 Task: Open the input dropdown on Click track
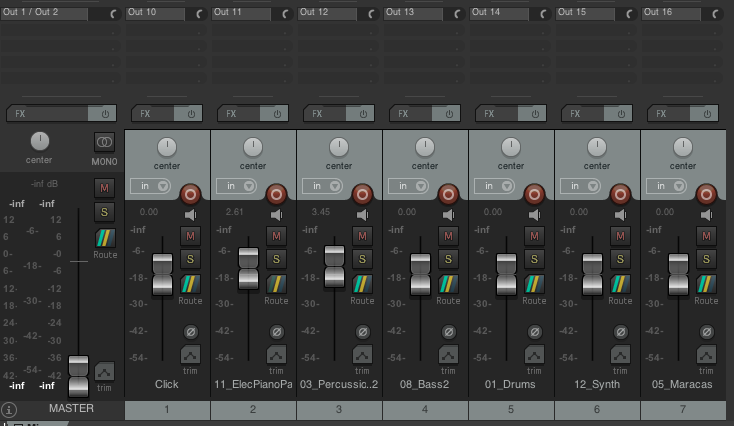coord(155,186)
